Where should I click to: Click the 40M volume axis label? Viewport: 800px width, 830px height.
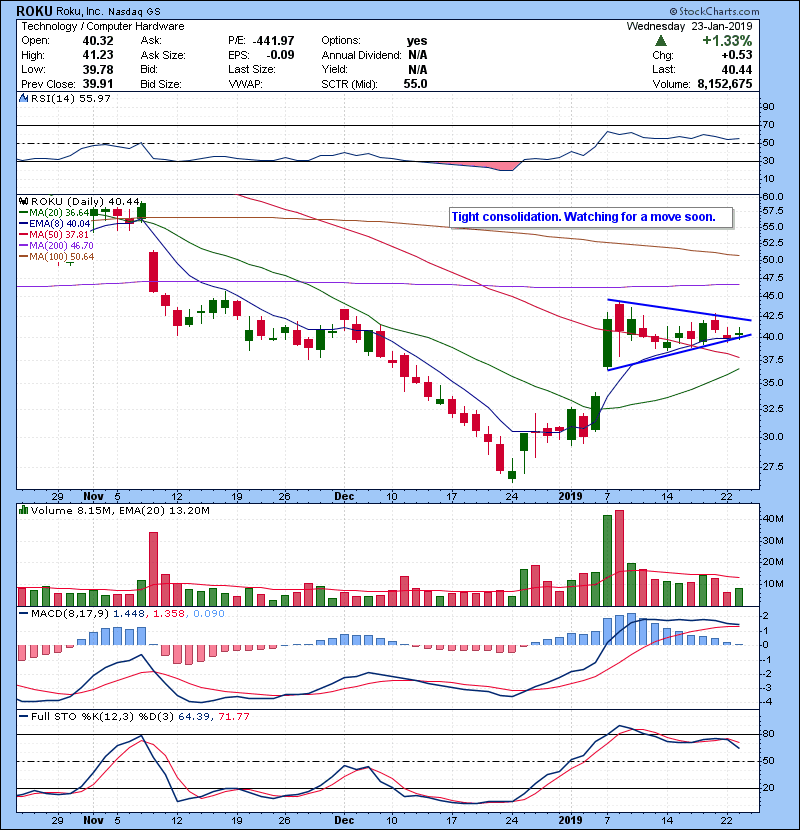pyautogui.click(x=772, y=519)
